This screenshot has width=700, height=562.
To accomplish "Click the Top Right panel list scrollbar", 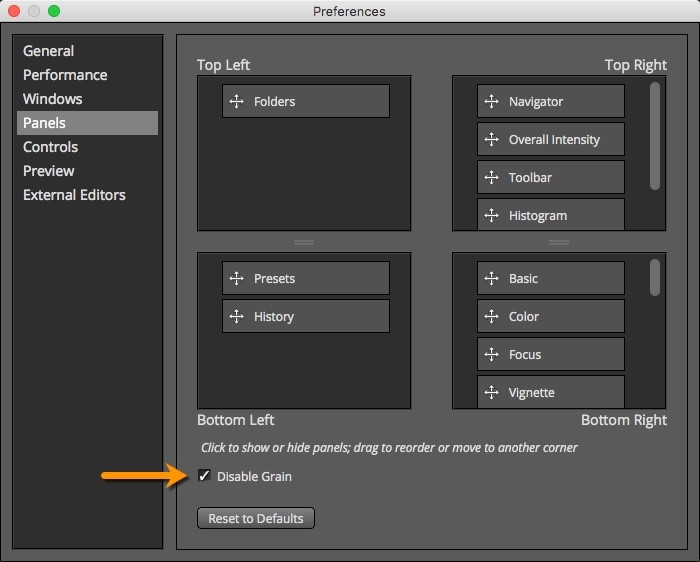I will [655, 135].
